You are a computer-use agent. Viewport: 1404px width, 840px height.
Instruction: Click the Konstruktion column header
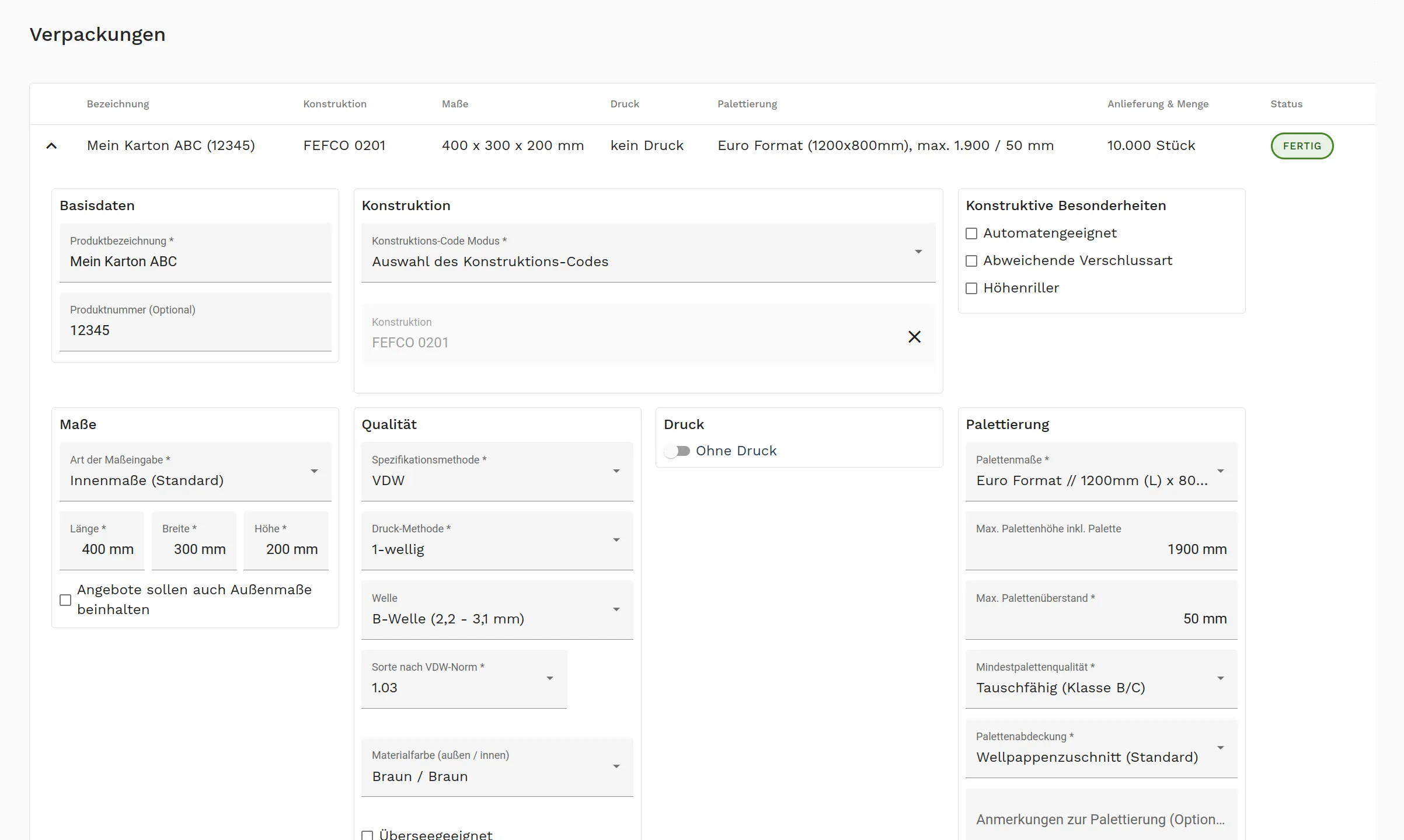point(335,104)
